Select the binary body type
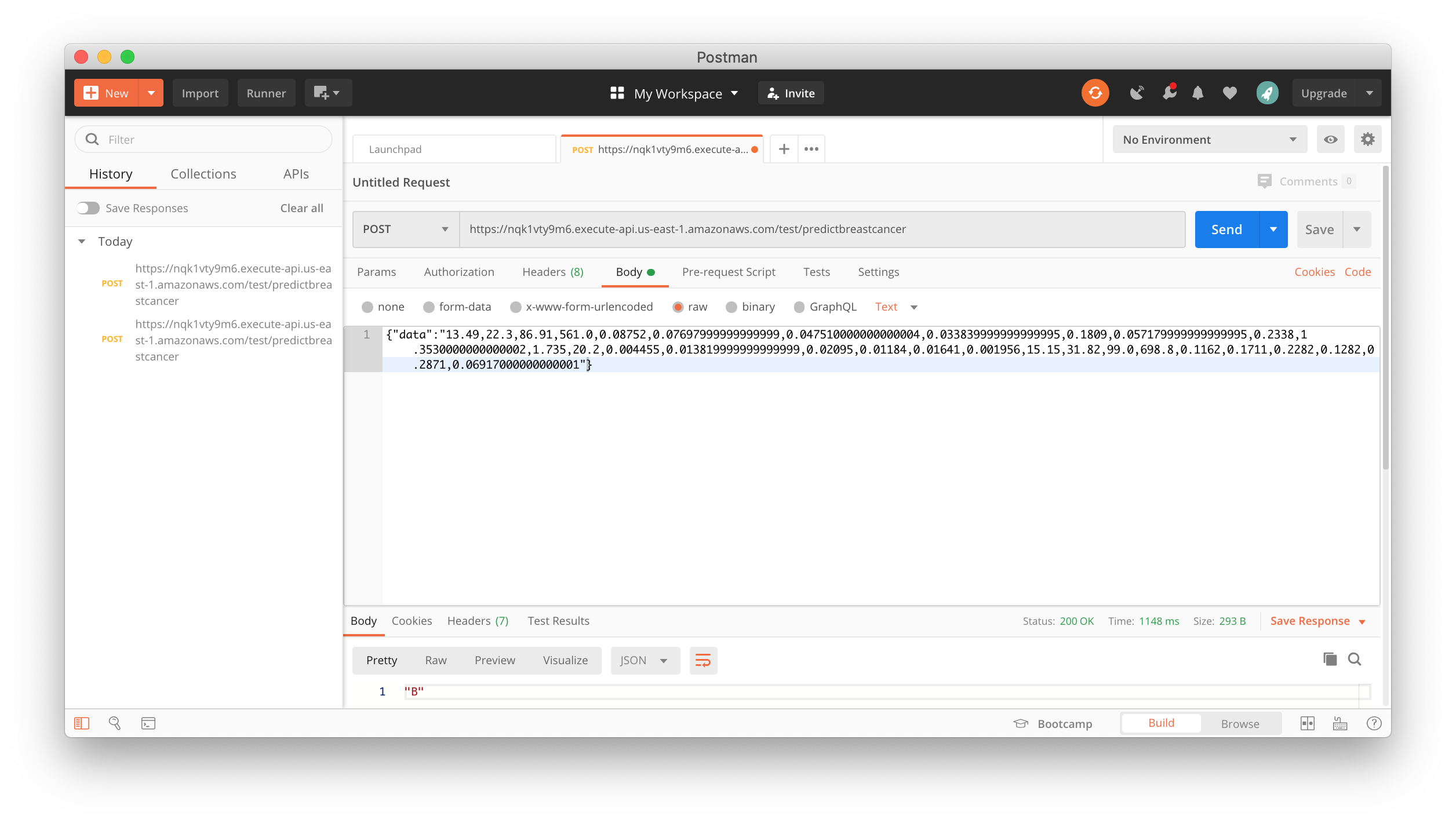The width and height of the screenshot is (1456, 823). coord(731,307)
